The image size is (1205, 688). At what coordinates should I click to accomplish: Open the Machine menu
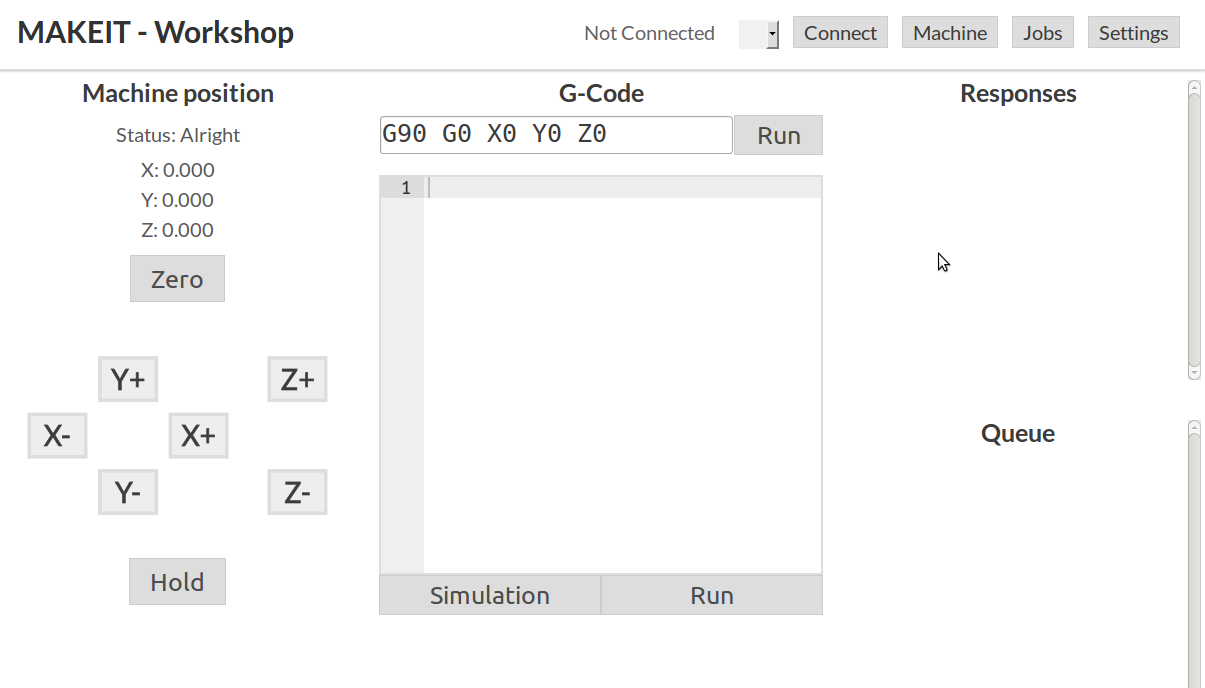[950, 33]
